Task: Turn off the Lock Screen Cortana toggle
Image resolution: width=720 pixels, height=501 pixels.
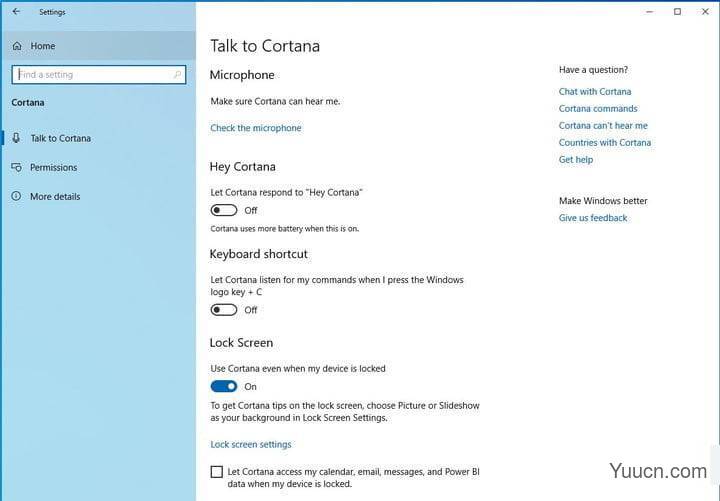Action: 224,387
